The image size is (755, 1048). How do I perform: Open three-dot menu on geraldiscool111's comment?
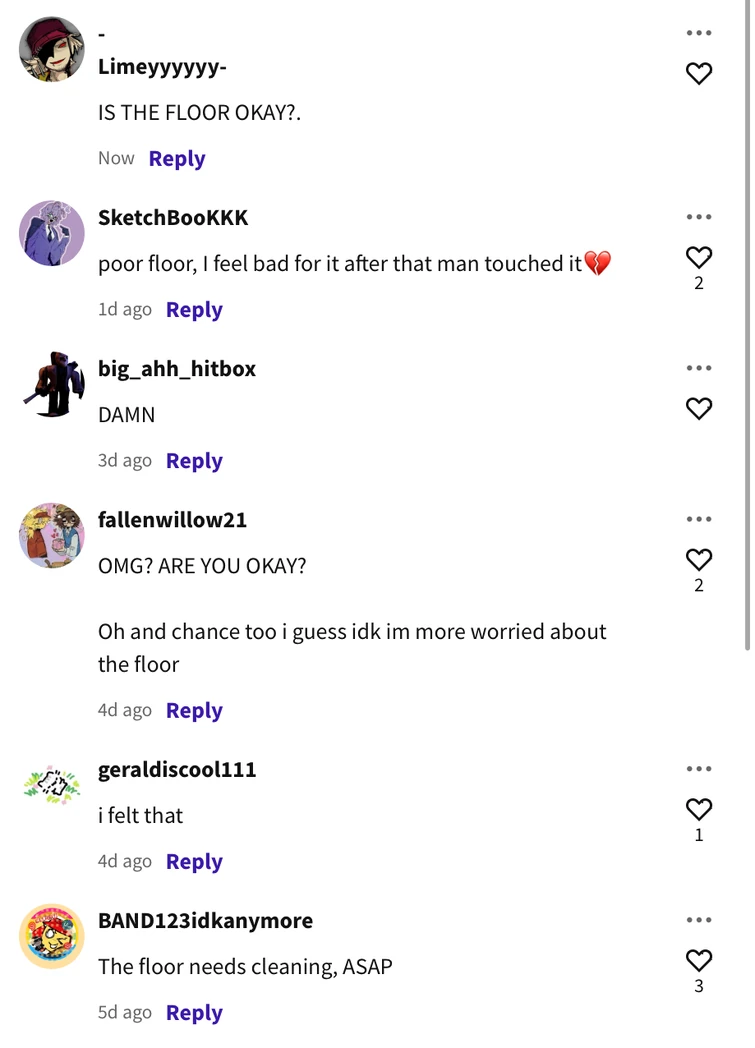(699, 769)
